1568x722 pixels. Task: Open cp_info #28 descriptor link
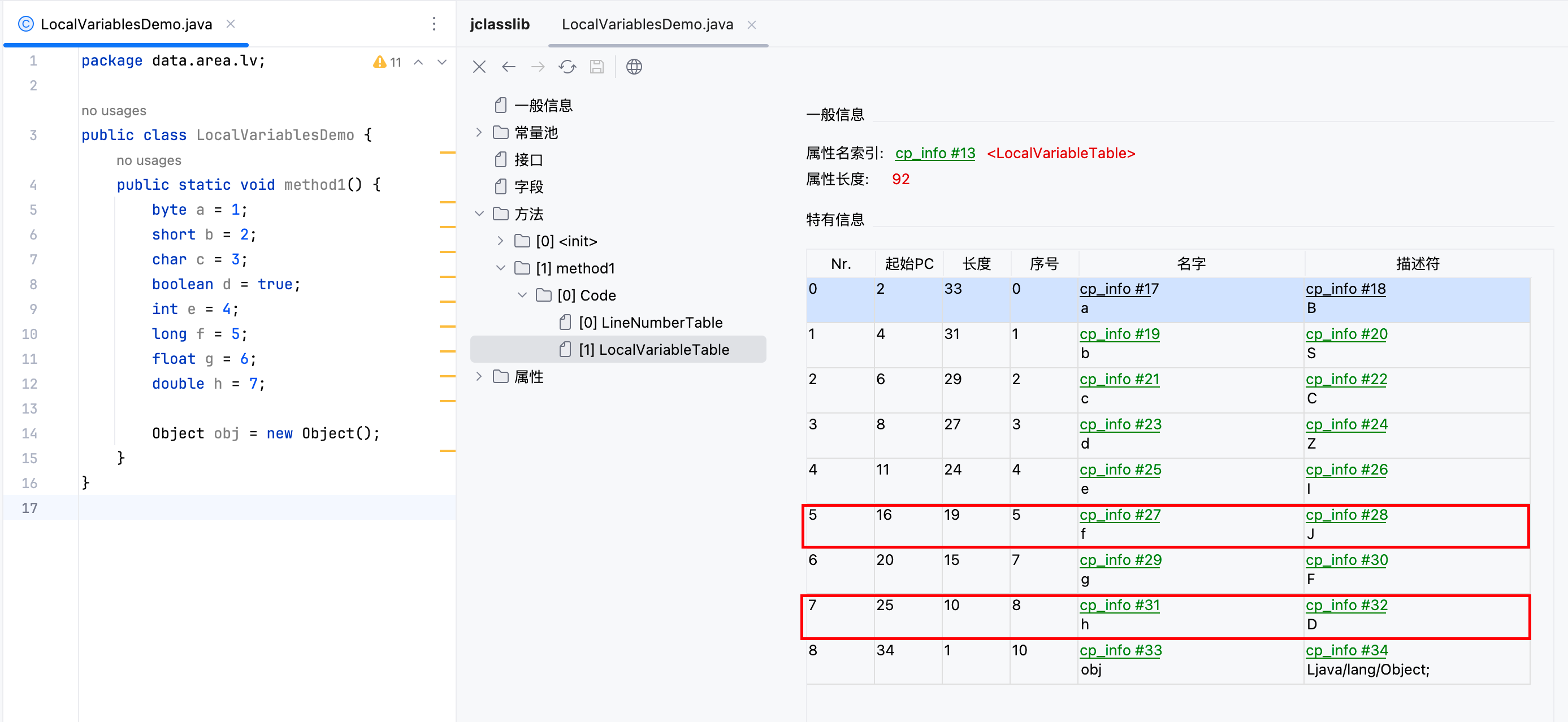click(1346, 515)
